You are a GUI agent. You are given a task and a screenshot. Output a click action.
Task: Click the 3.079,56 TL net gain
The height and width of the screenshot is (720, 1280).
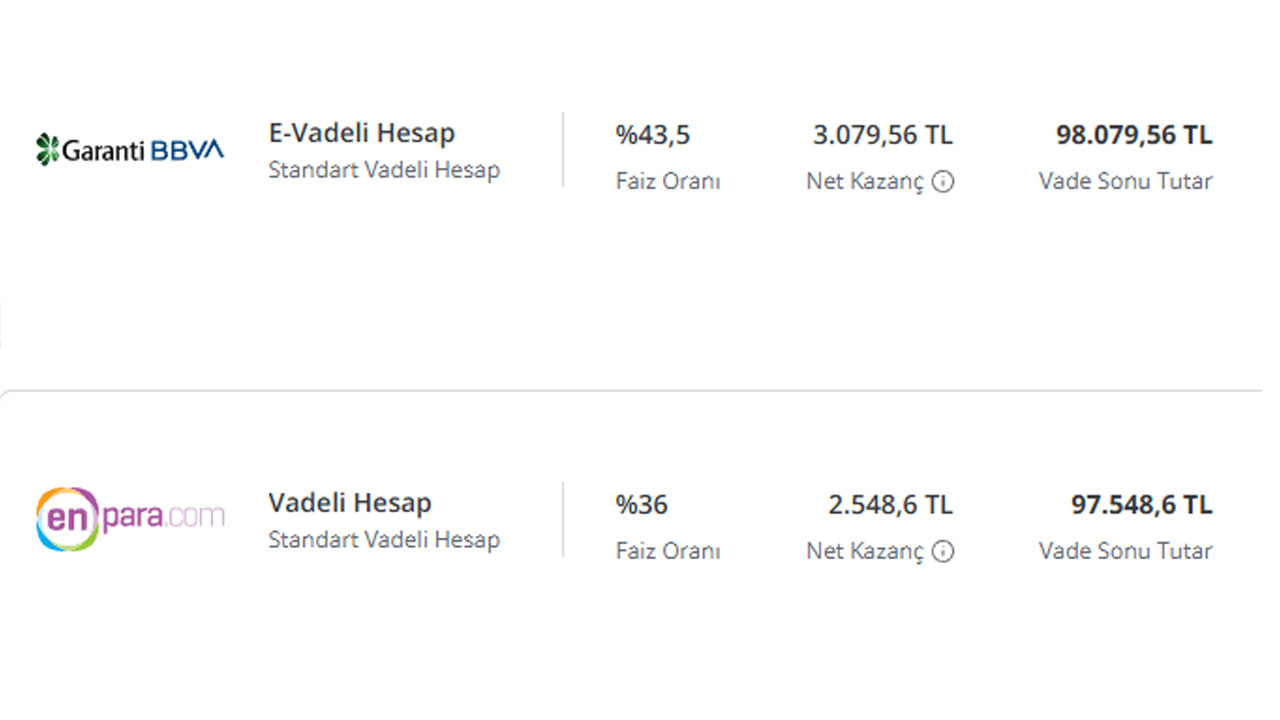tap(883, 135)
